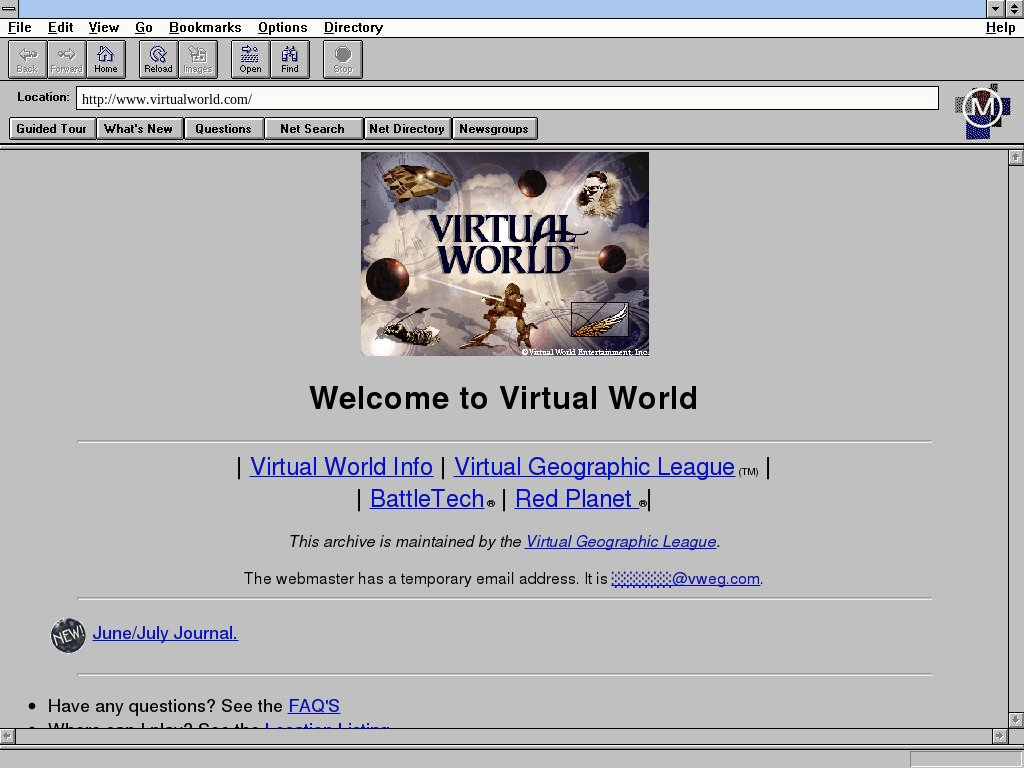This screenshot has width=1024, height=768.
Task: Open the Directory menu
Action: coord(353,28)
